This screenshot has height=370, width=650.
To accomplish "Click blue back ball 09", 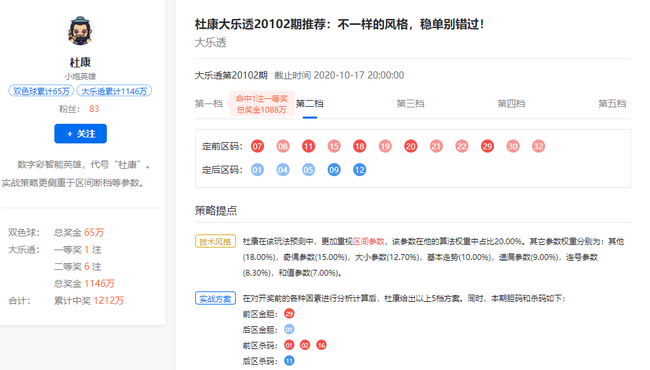I will point(334,170).
